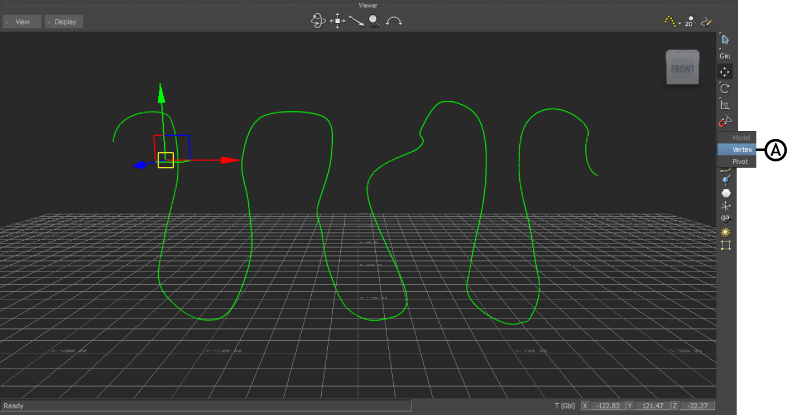Image resolution: width=787 pixels, height=415 pixels.
Task: Open the Display dropdown menu
Action: tap(64, 22)
